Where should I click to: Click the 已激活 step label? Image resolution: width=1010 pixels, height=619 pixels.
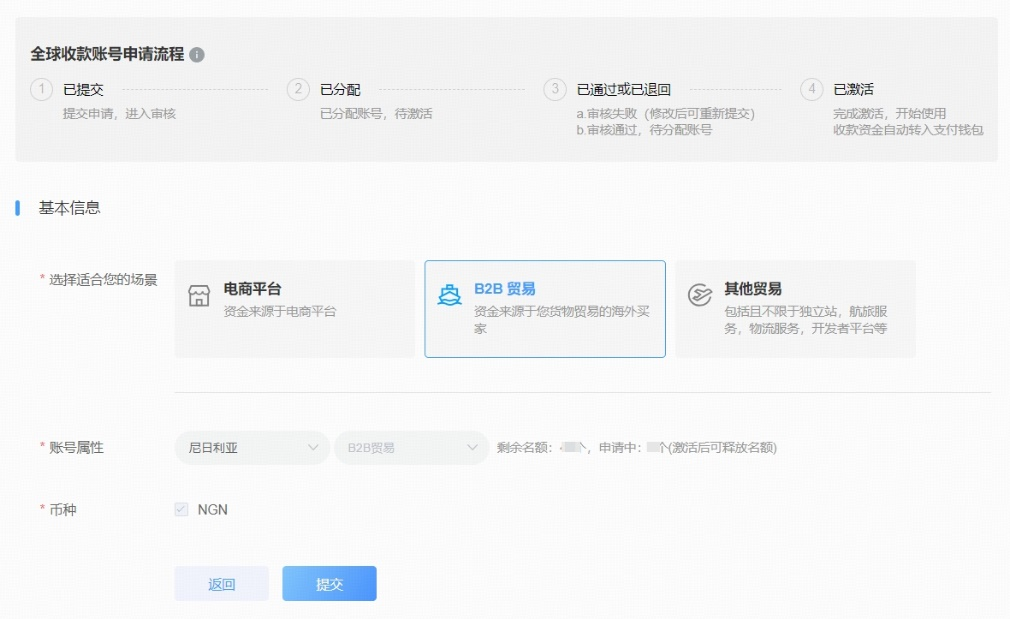pos(854,90)
